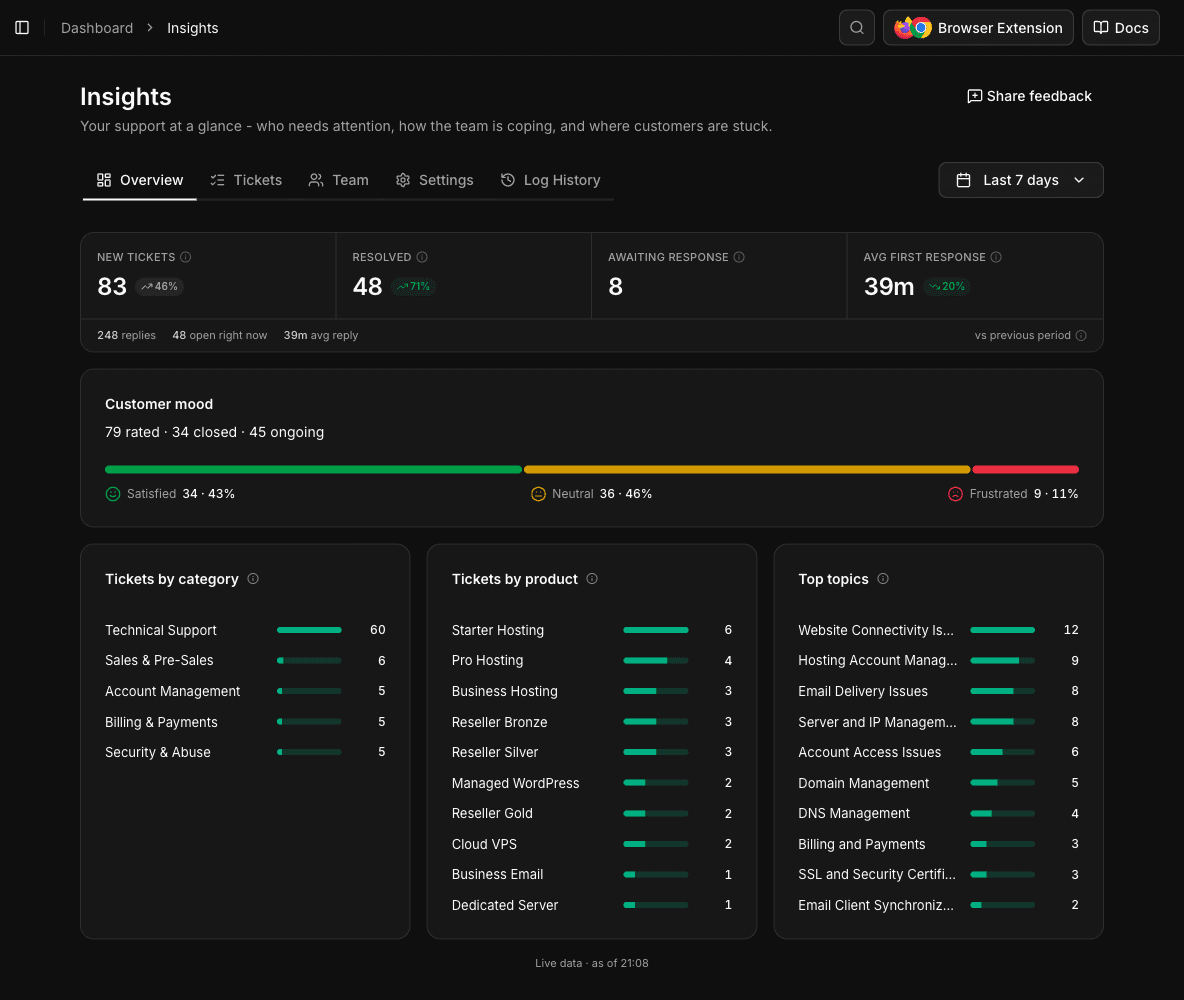This screenshot has width=1184, height=1000.
Task: Click the Share feedback link
Action: (1029, 96)
